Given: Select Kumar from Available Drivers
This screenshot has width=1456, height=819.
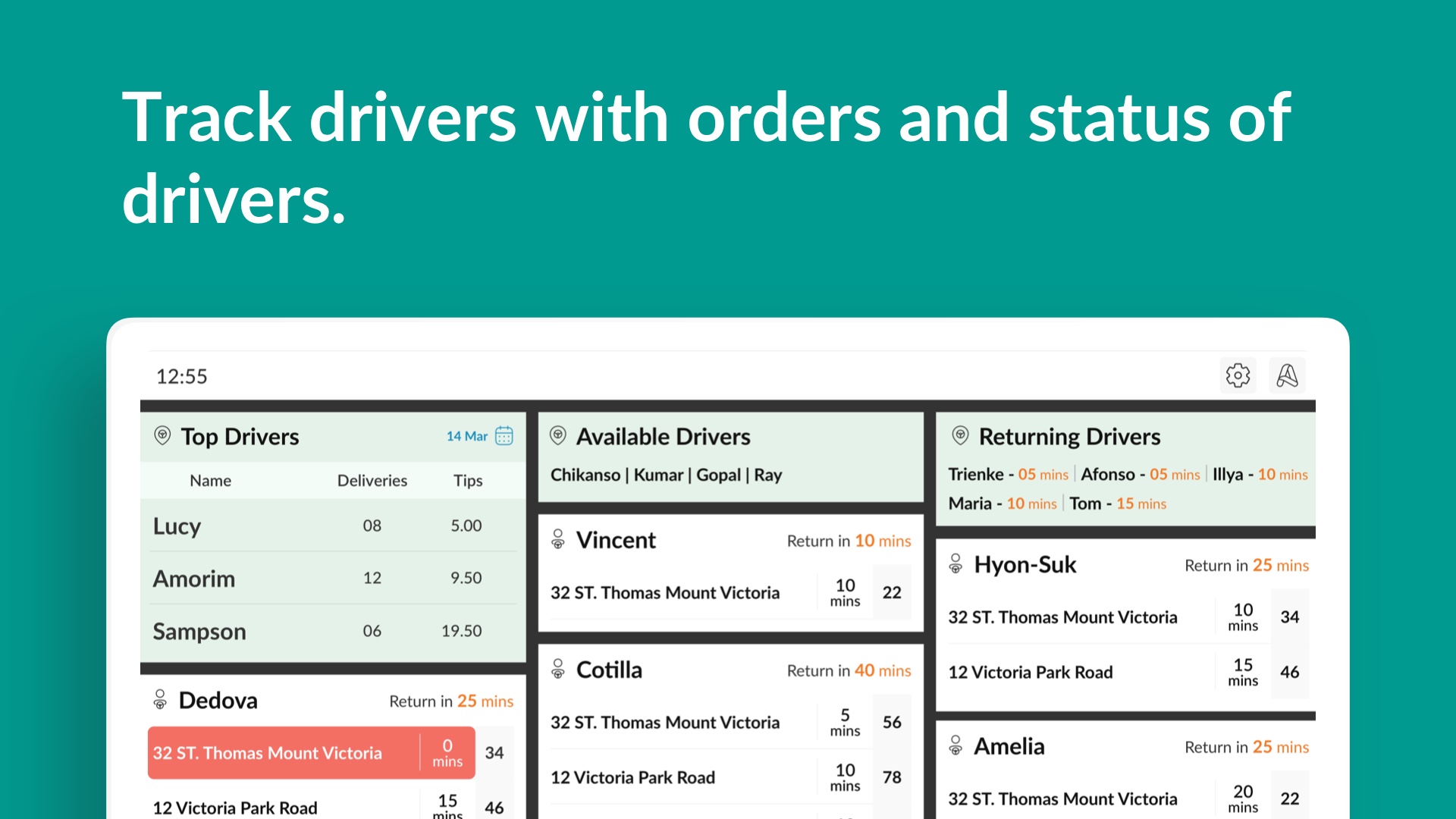Looking at the screenshot, I should [660, 475].
